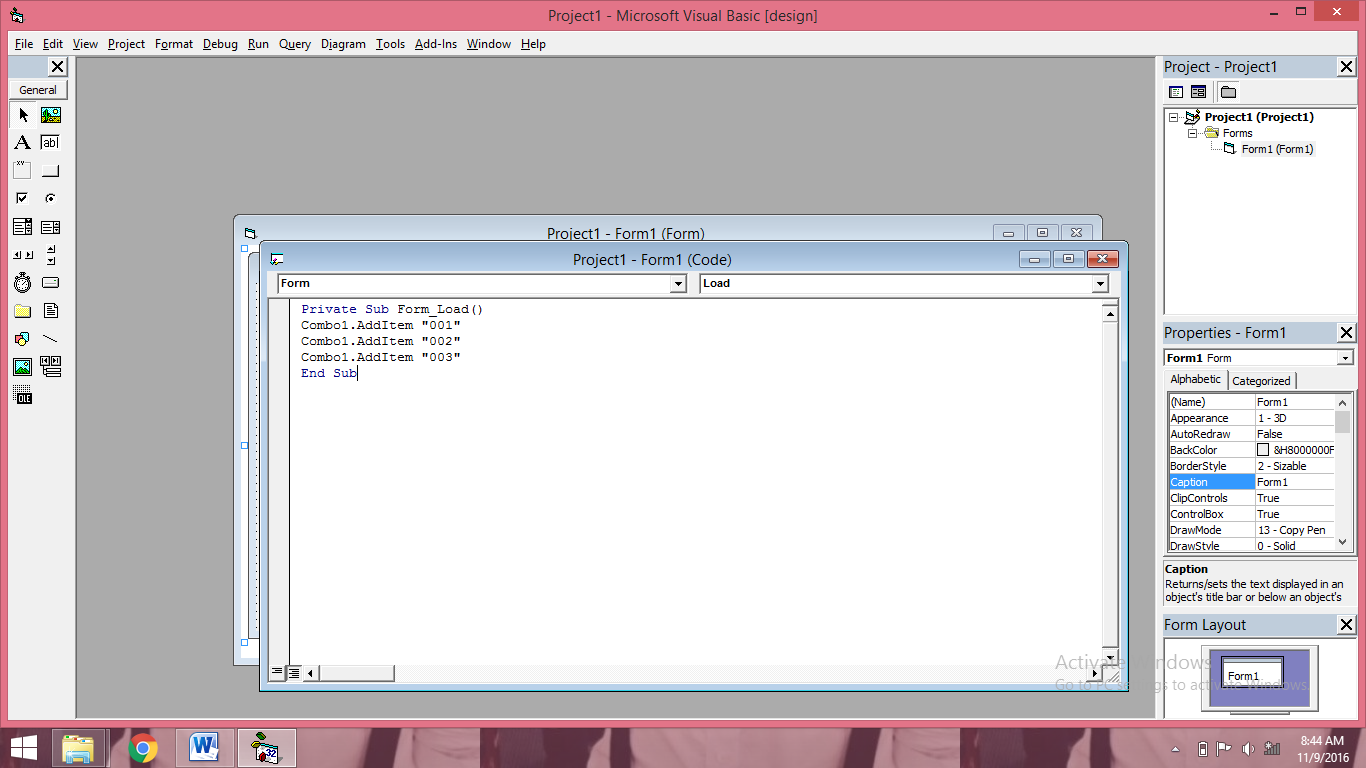The image size is (1366, 768).
Task: Select the FileListBox control tool
Action: [51, 311]
